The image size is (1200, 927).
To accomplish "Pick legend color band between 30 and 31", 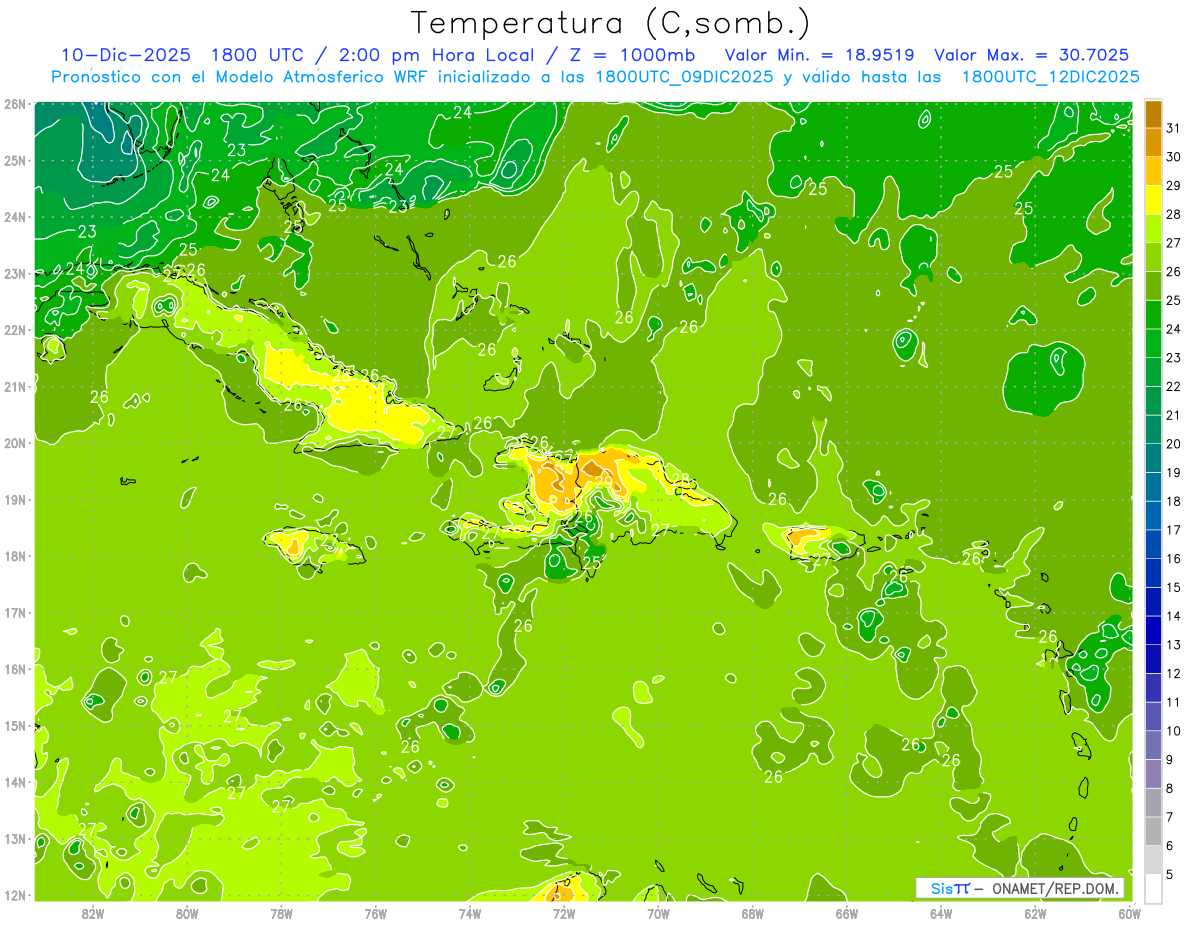I will point(1154,142).
